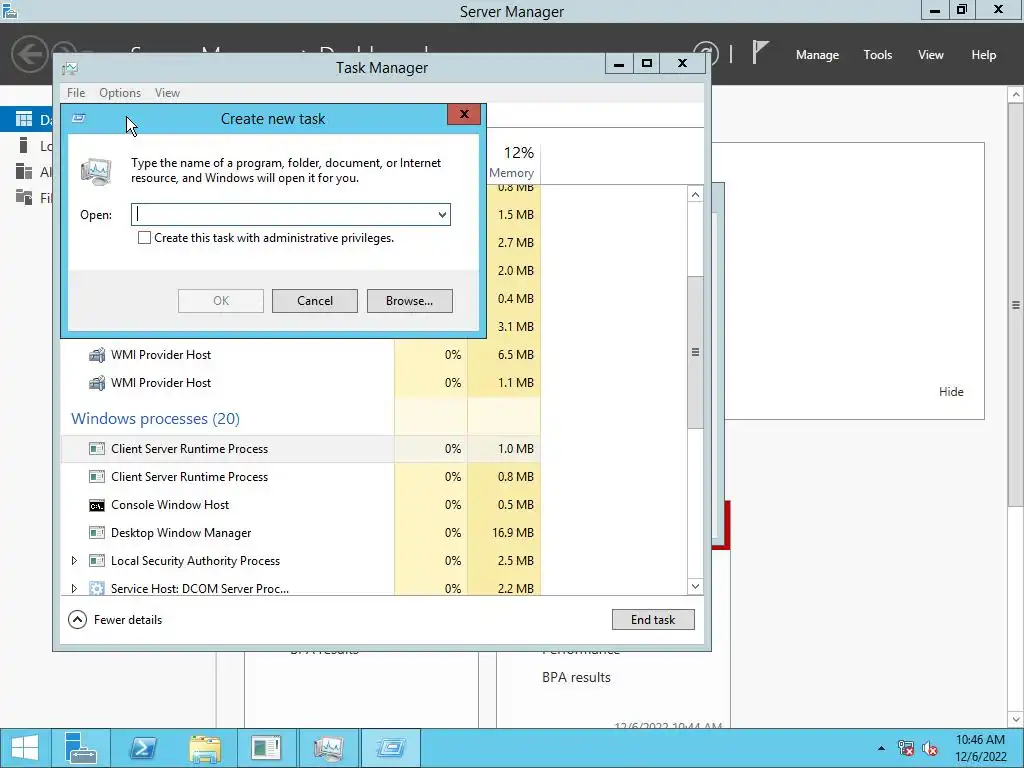This screenshot has height=768, width=1024.
Task: Click the second Client Server Runtime Process icon
Action: coord(97,477)
